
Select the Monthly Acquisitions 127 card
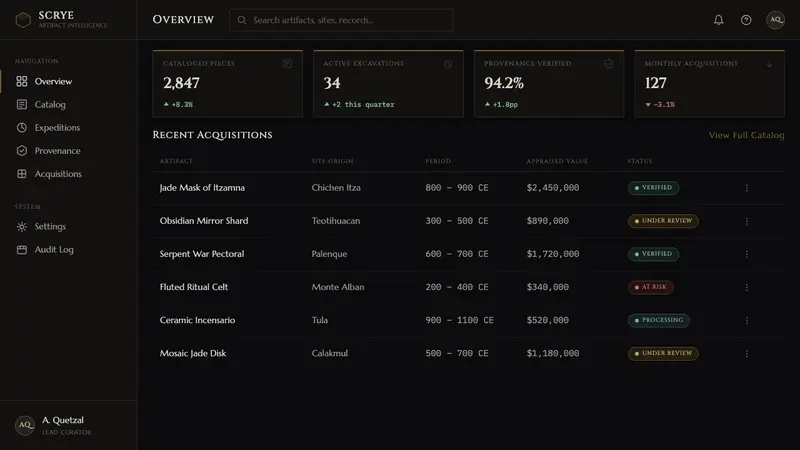point(710,84)
